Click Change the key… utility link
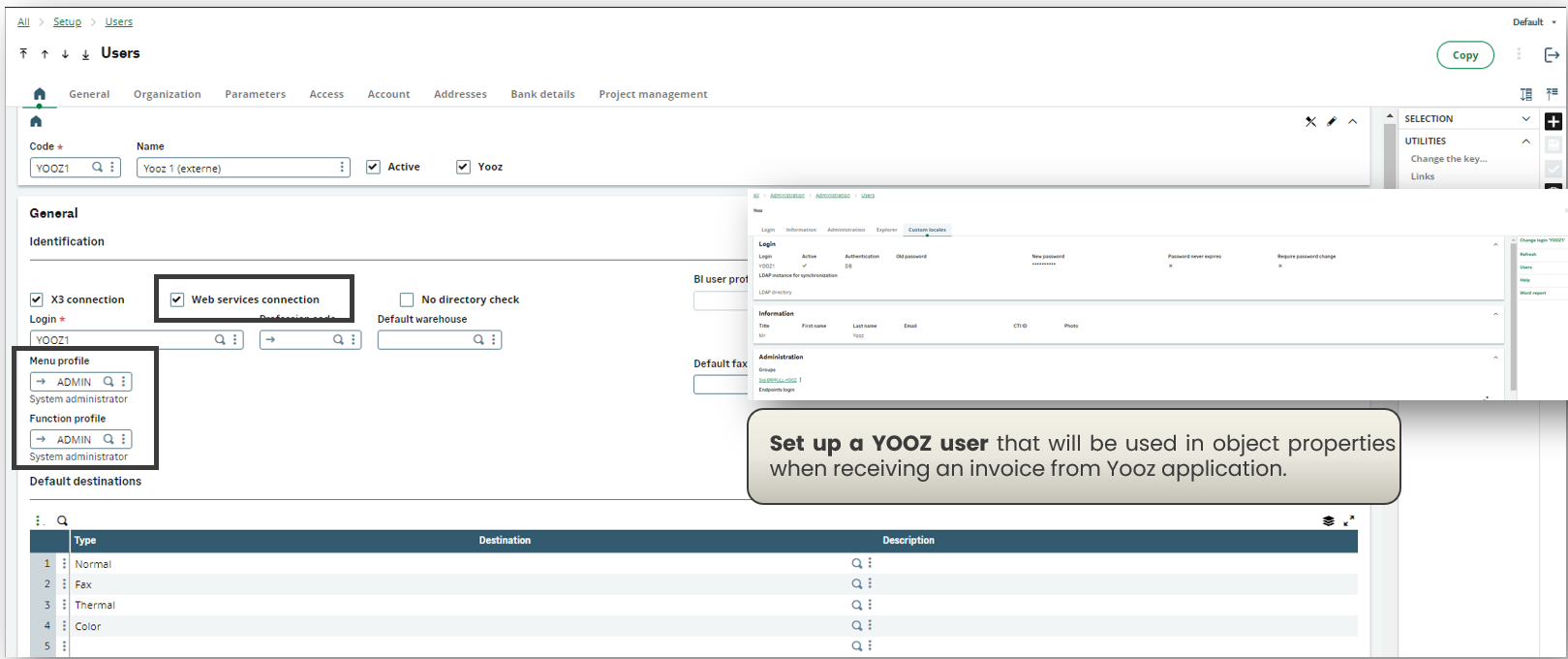The height and width of the screenshot is (659, 1568). (1449, 159)
